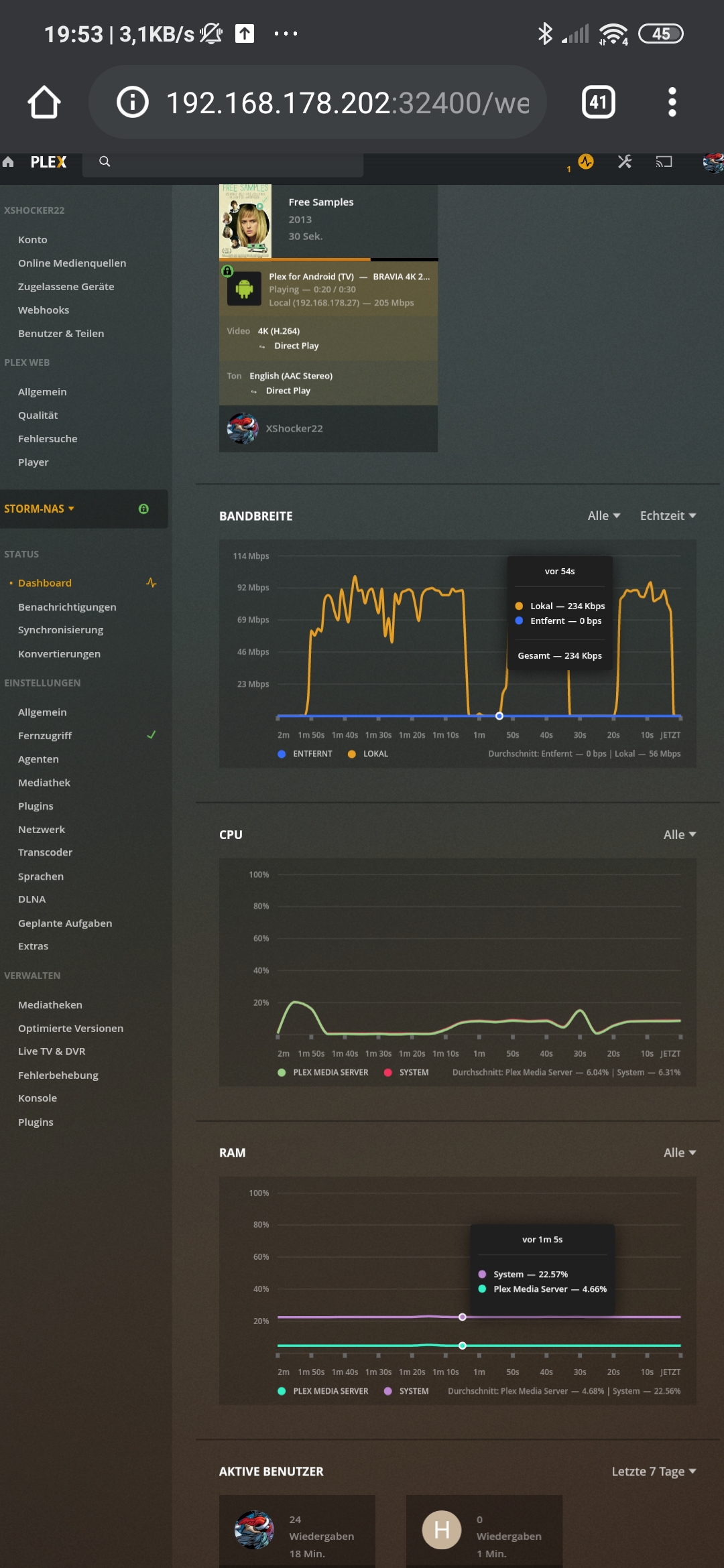Click Free Samples title
This screenshot has height=1568, width=724.
pos(321,202)
